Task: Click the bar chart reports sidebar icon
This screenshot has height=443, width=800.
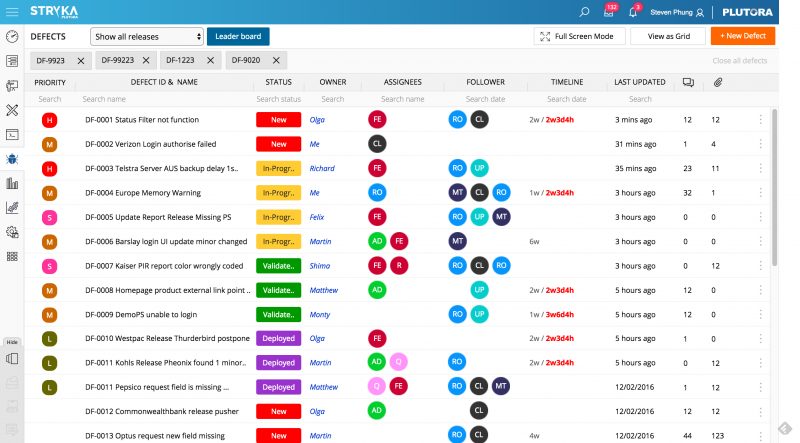Action: (x=12, y=183)
